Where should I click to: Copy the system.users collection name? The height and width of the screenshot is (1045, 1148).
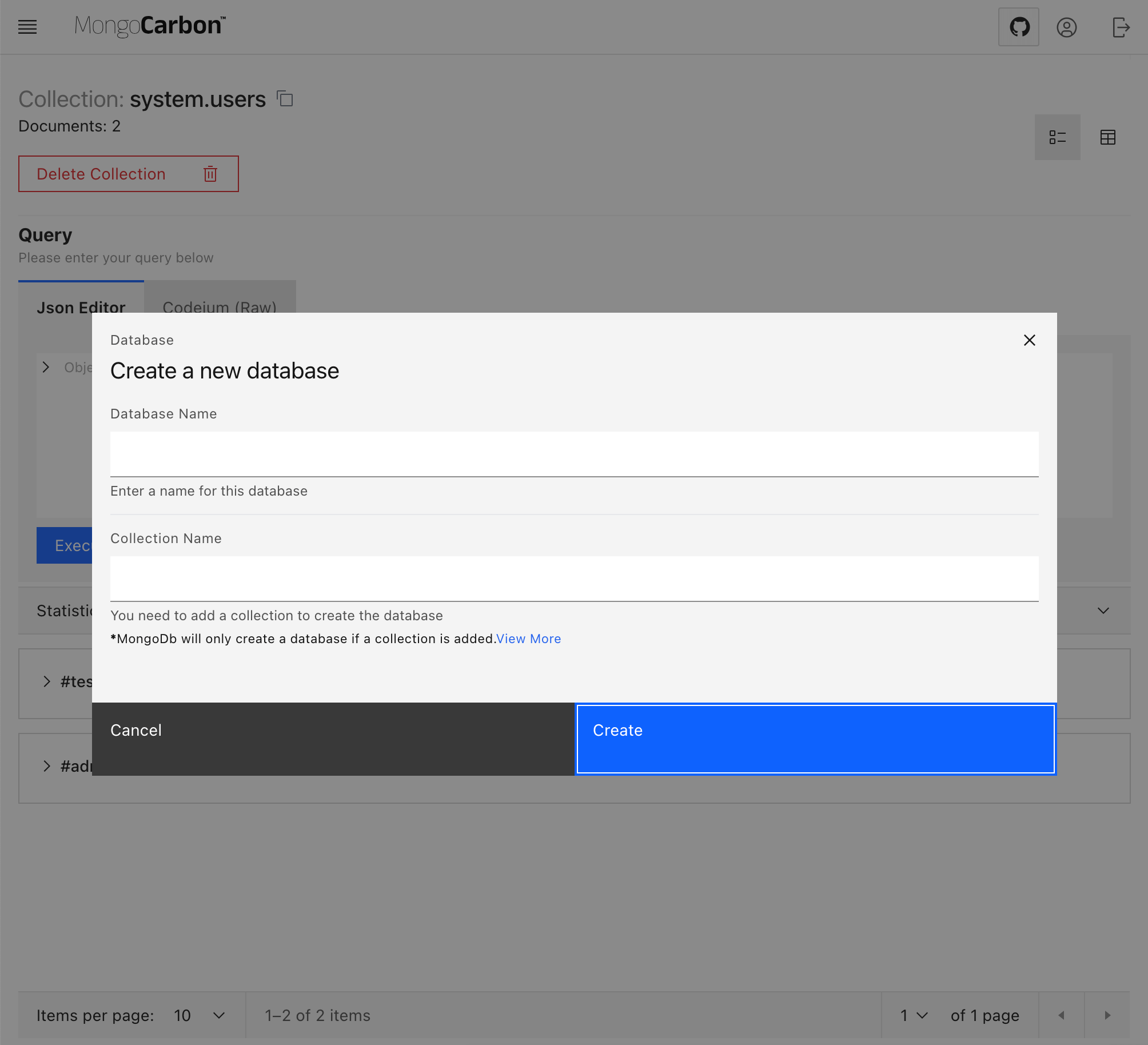pos(285,98)
